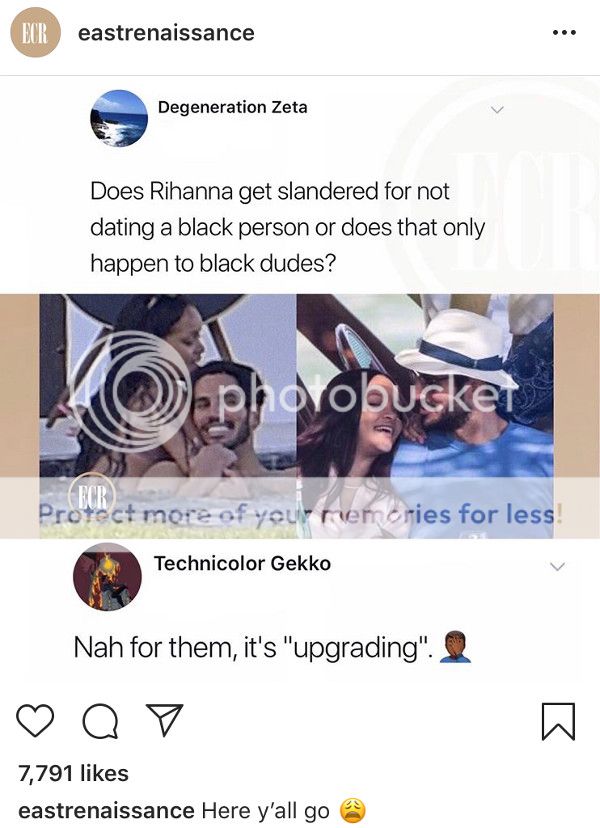Open the three-dot options menu
Image resolution: width=600 pixels, height=828 pixels.
click(x=564, y=33)
